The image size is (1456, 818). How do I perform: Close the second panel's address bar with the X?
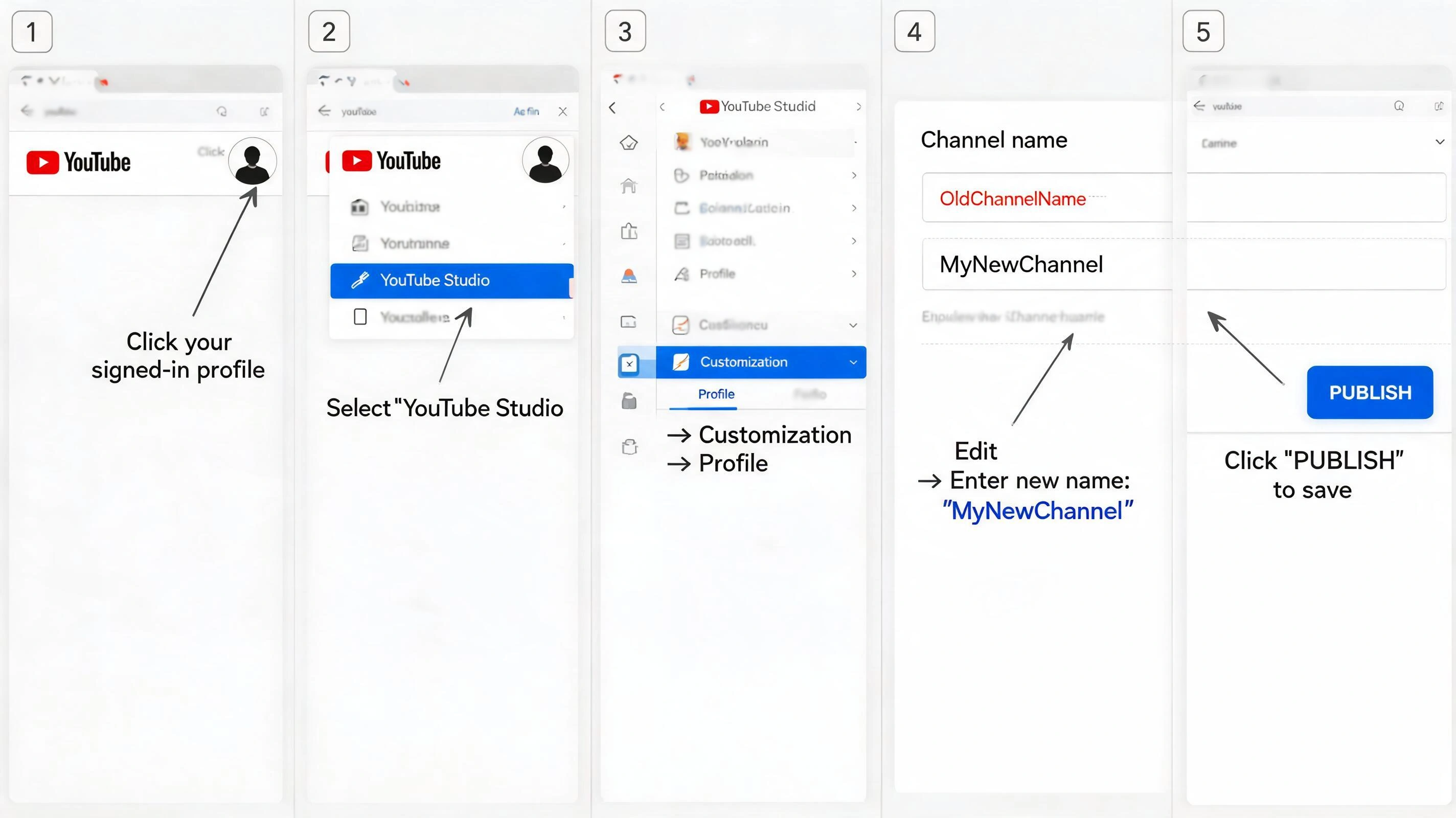pos(562,111)
